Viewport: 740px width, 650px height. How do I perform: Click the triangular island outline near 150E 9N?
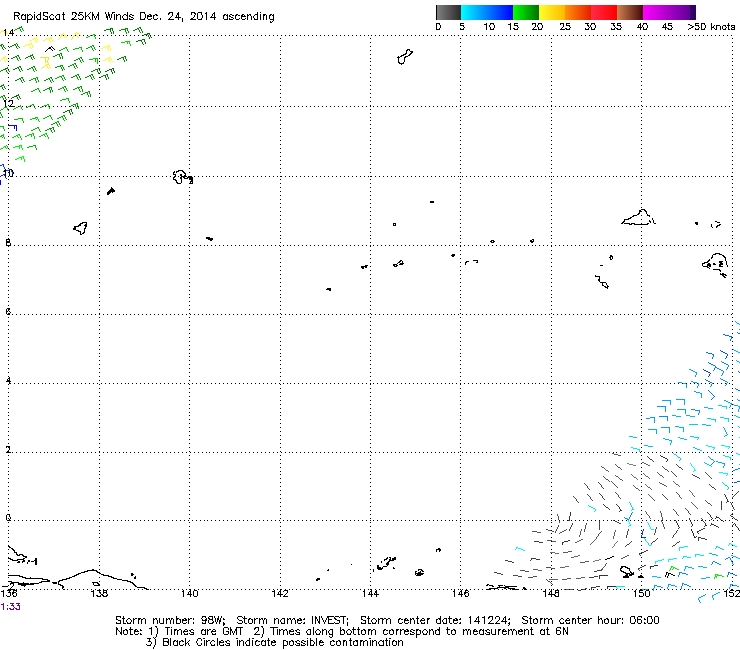(638, 217)
